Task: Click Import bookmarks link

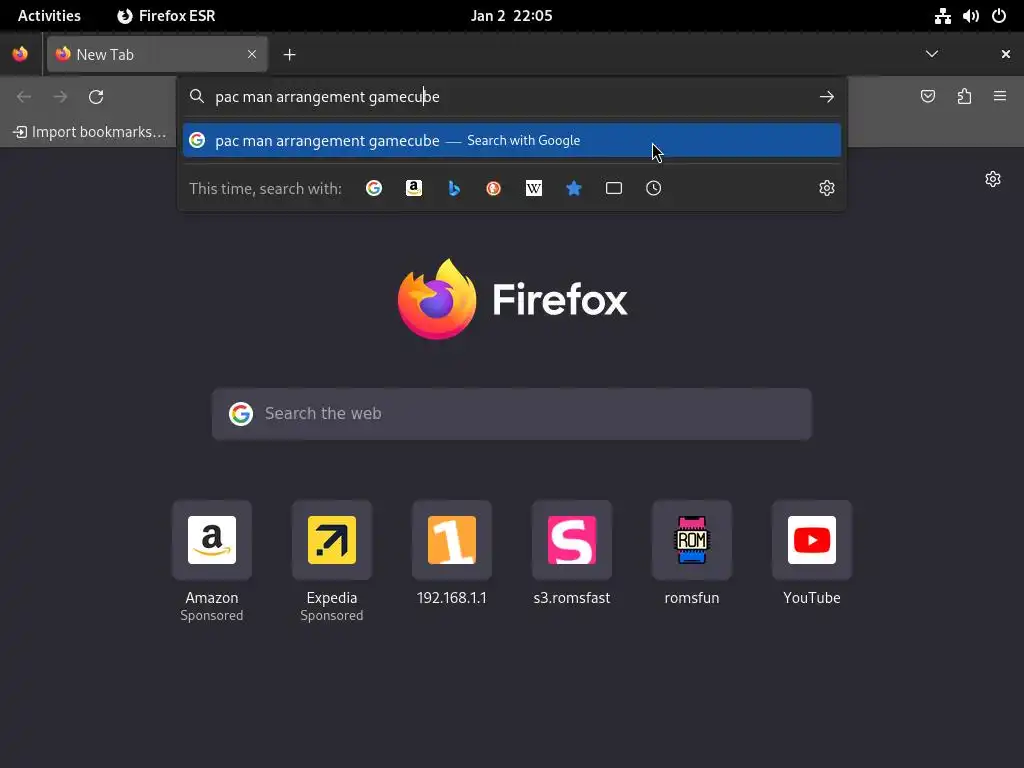Action: [x=90, y=132]
